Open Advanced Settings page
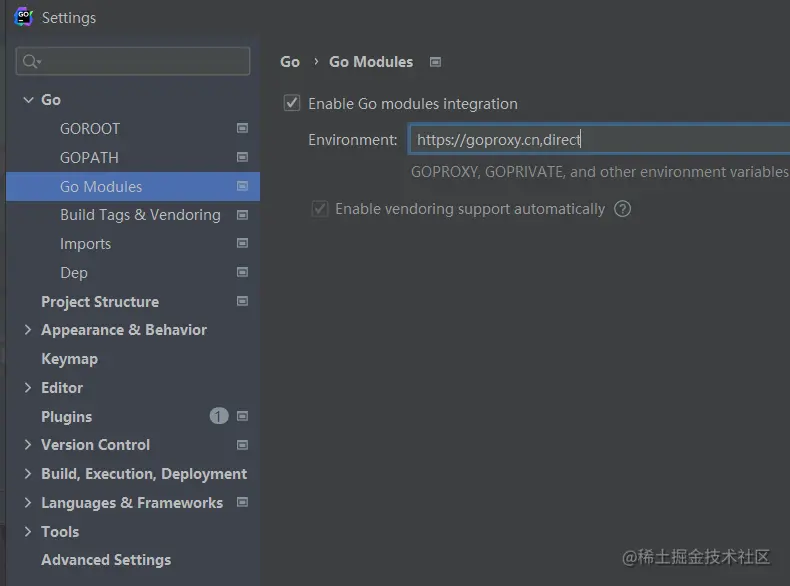The width and height of the screenshot is (790, 586). click(x=106, y=560)
